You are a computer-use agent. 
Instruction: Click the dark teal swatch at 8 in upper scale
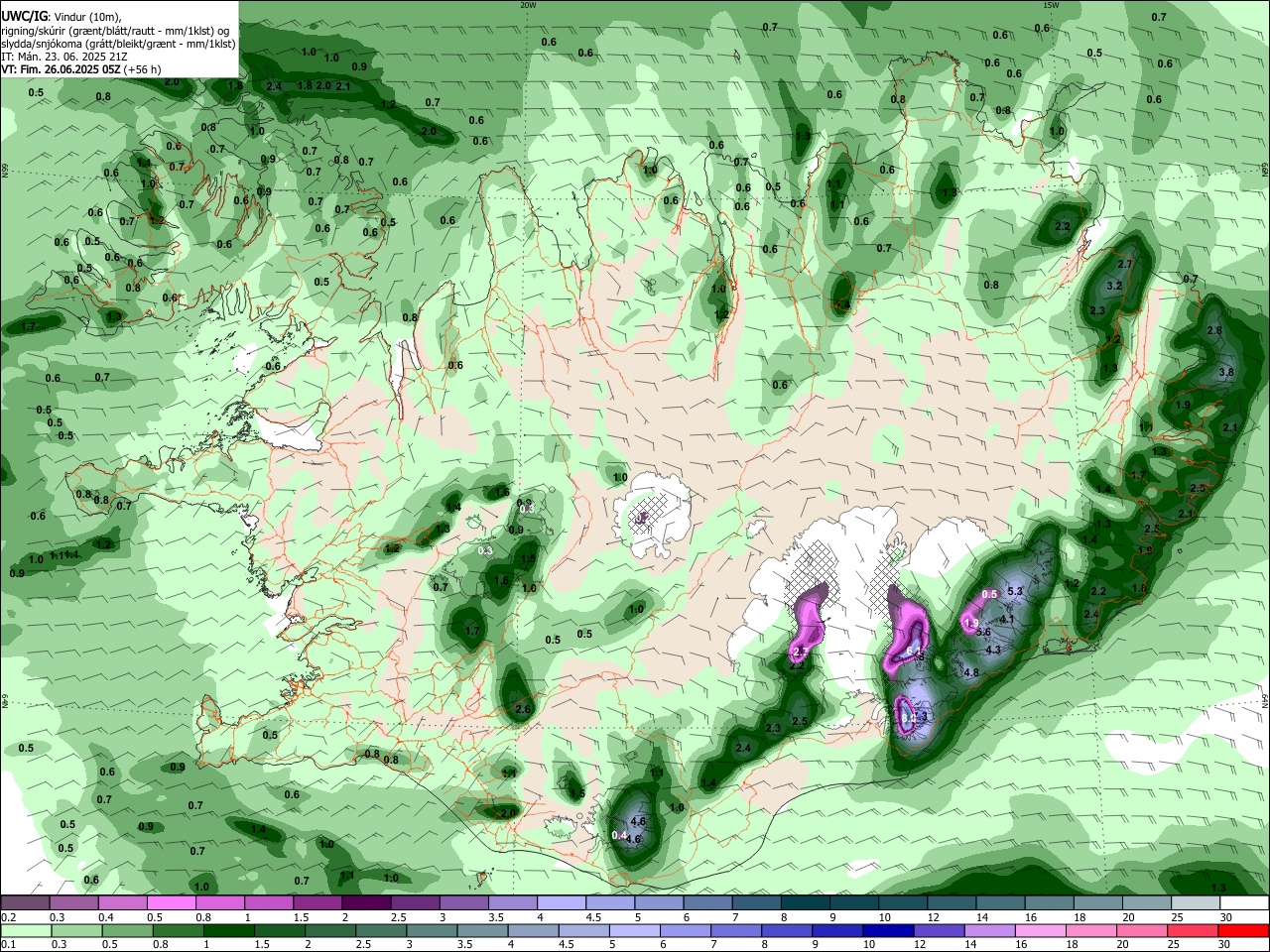[x=805, y=902]
